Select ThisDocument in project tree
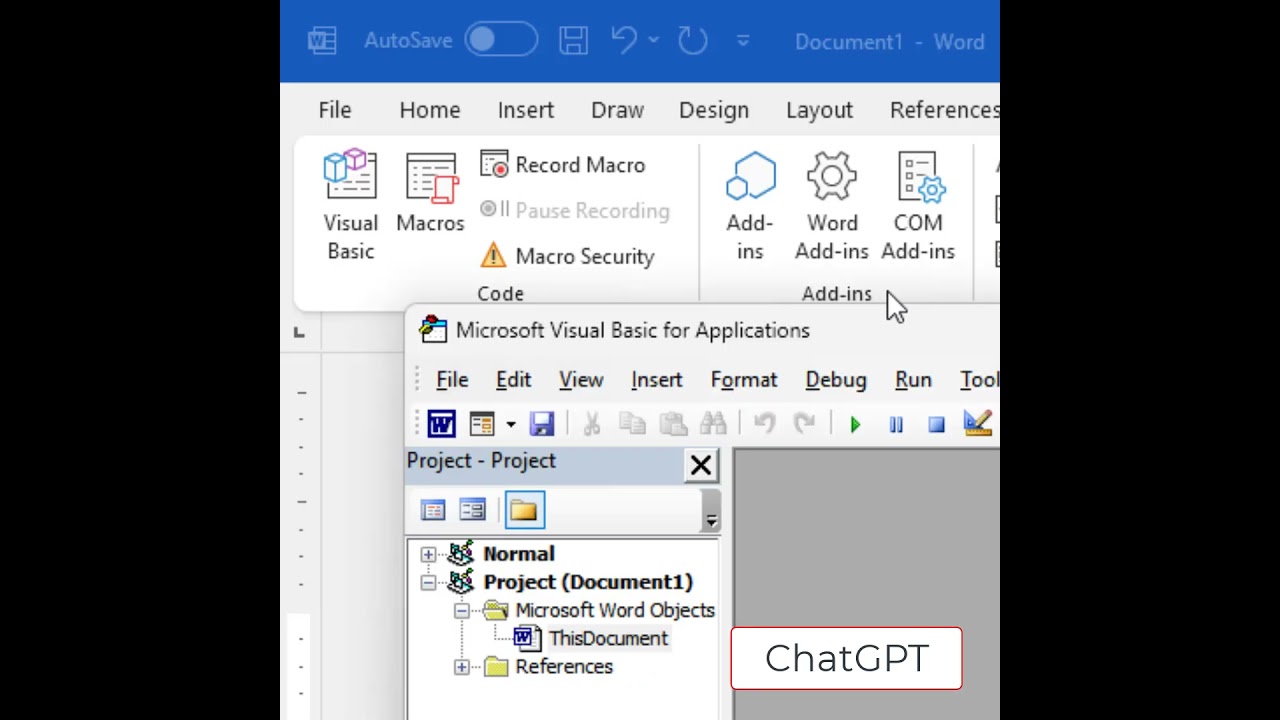 point(607,638)
